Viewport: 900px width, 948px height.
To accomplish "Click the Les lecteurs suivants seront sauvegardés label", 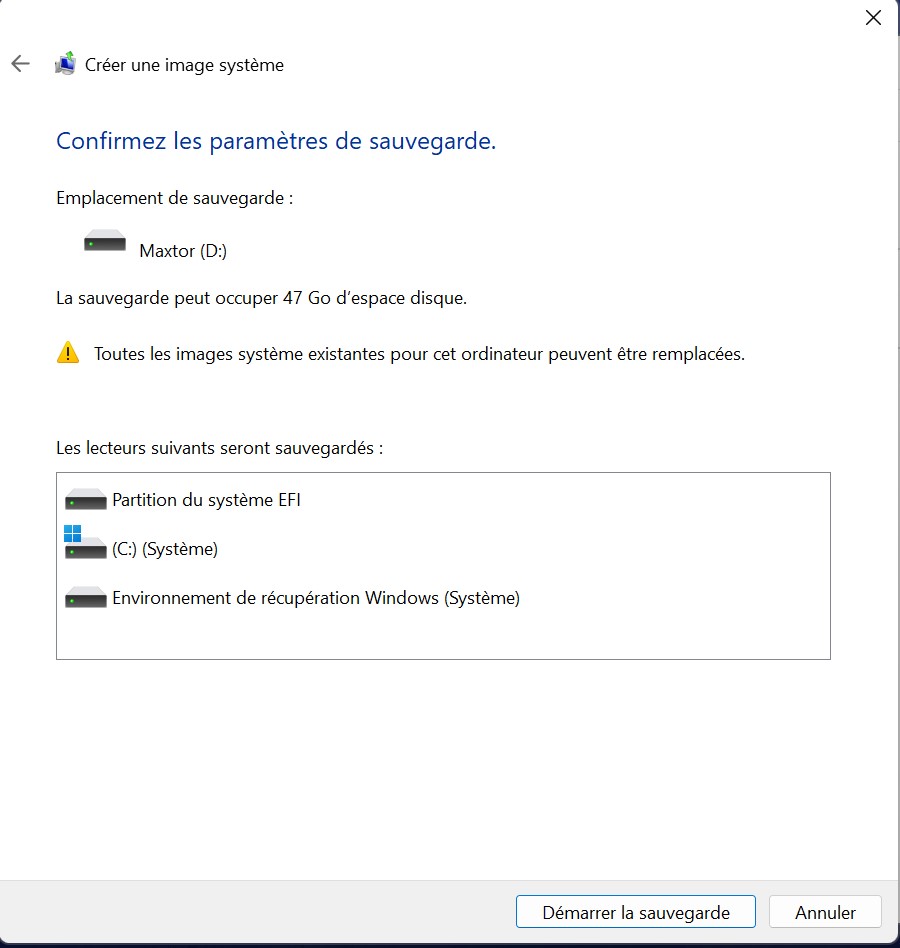I will click(219, 447).
